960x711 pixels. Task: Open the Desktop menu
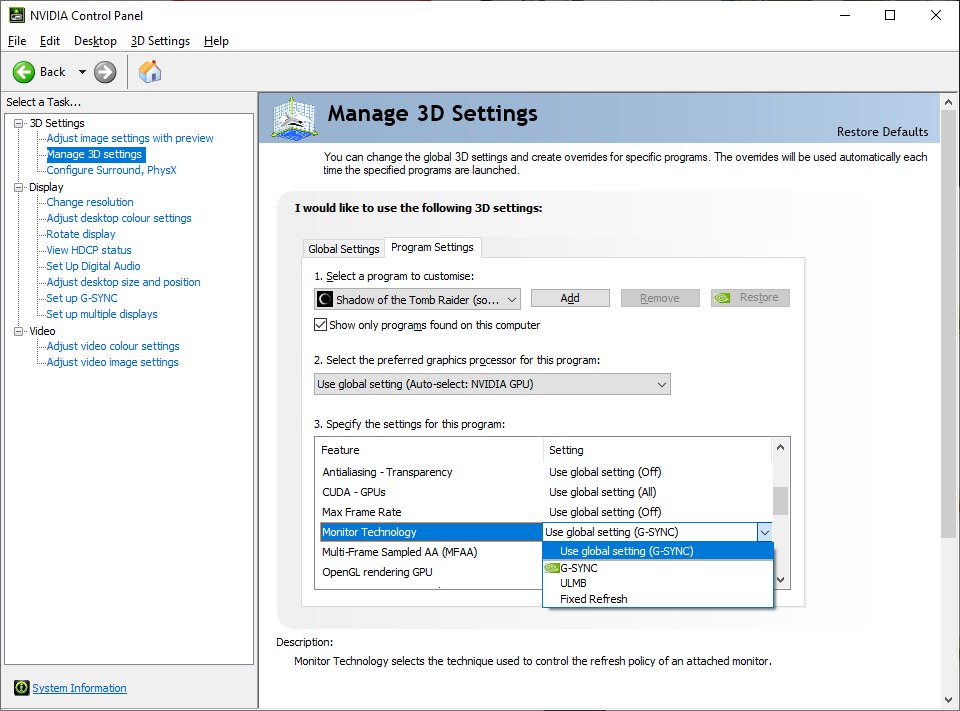pos(96,41)
